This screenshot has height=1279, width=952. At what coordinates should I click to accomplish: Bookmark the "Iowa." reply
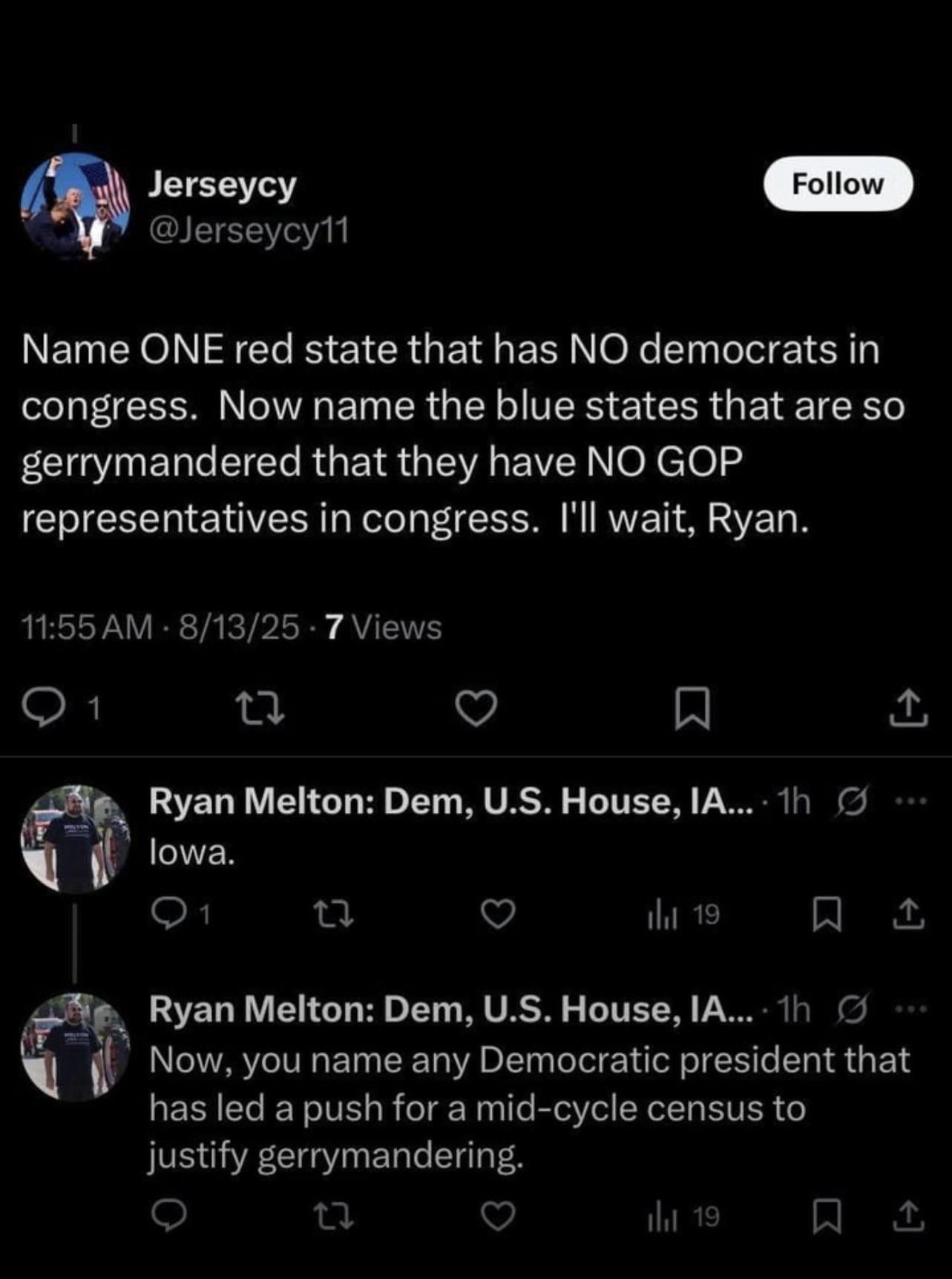pos(827,915)
